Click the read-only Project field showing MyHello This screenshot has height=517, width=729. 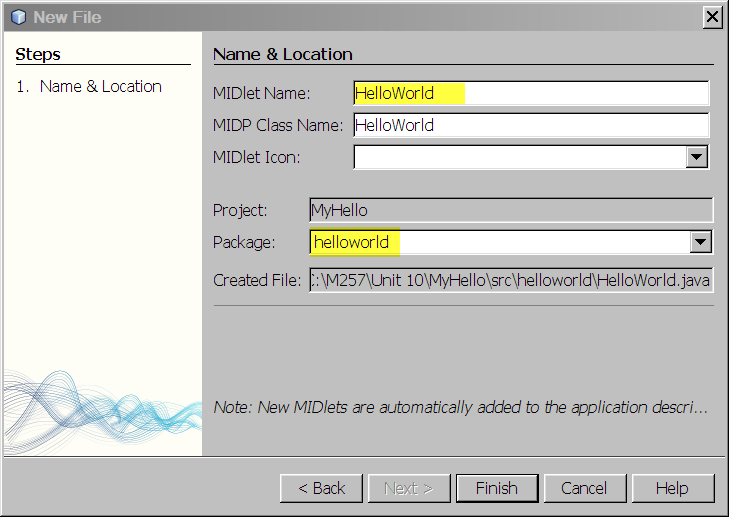(x=511, y=210)
